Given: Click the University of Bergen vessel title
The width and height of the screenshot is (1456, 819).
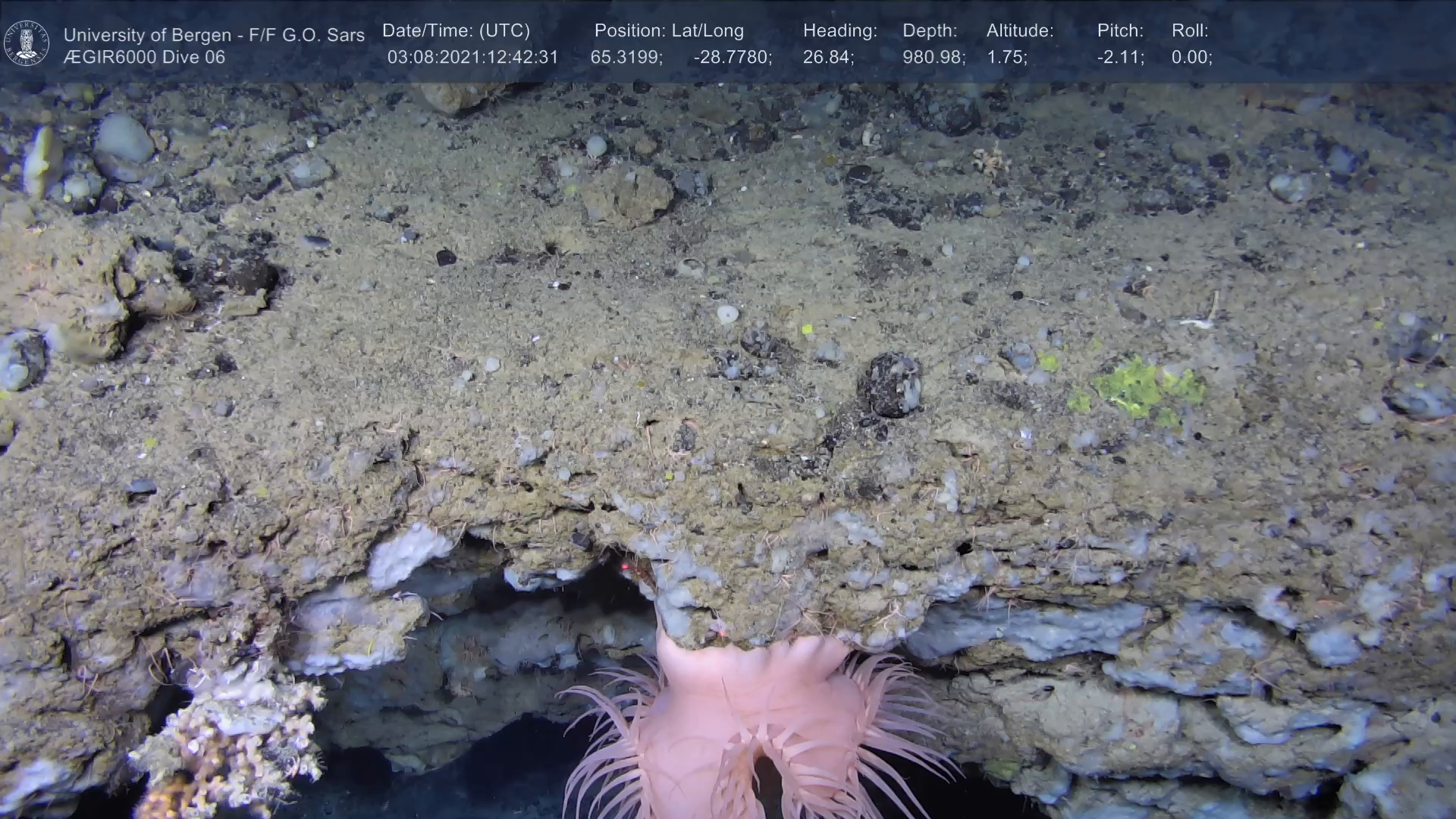Looking at the screenshot, I should pyautogui.click(x=214, y=35).
